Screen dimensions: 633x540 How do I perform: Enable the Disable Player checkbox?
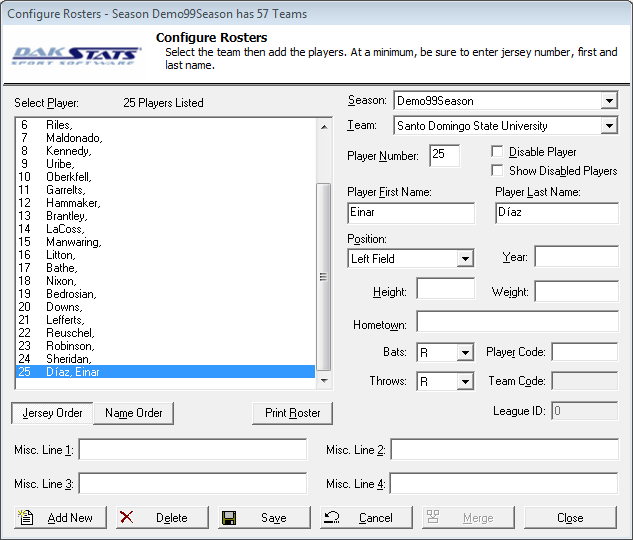click(x=497, y=152)
